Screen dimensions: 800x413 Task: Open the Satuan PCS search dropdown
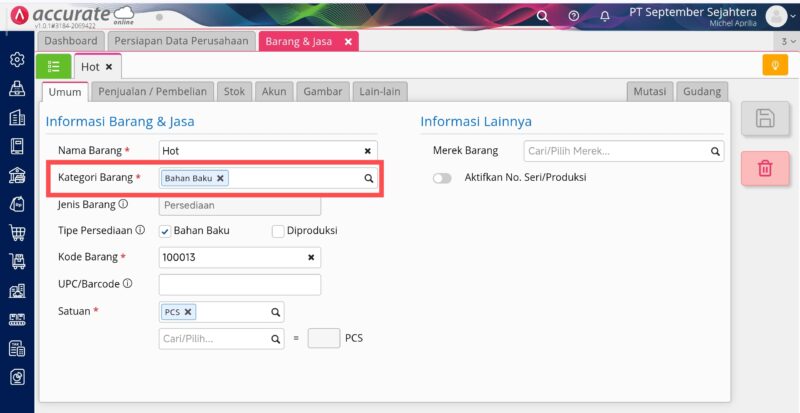(x=276, y=312)
